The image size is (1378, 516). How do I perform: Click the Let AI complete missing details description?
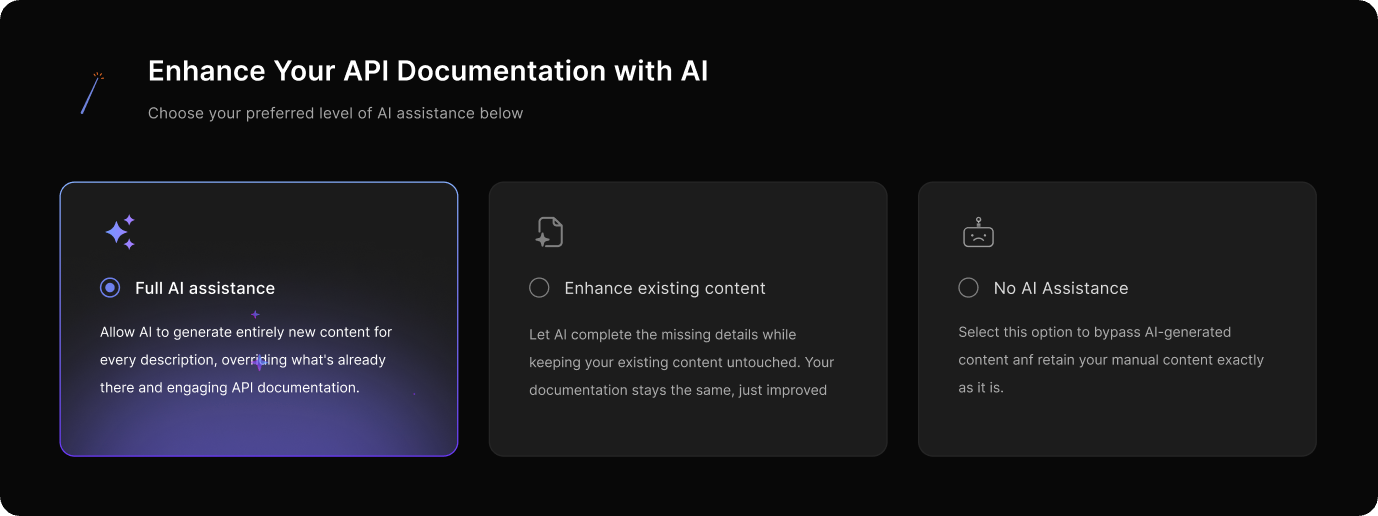(681, 362)
